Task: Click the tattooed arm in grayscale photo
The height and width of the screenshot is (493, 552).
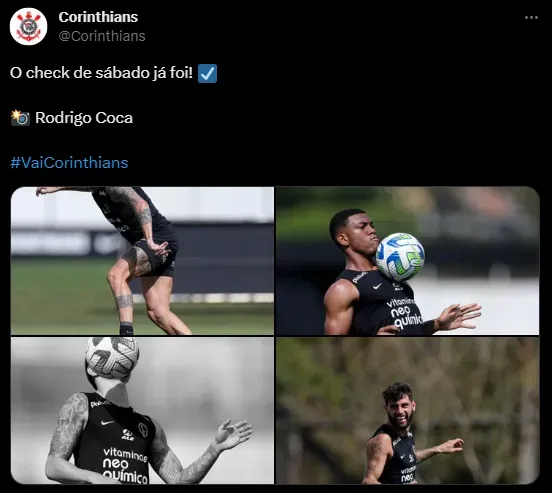Action: point(67,435)
